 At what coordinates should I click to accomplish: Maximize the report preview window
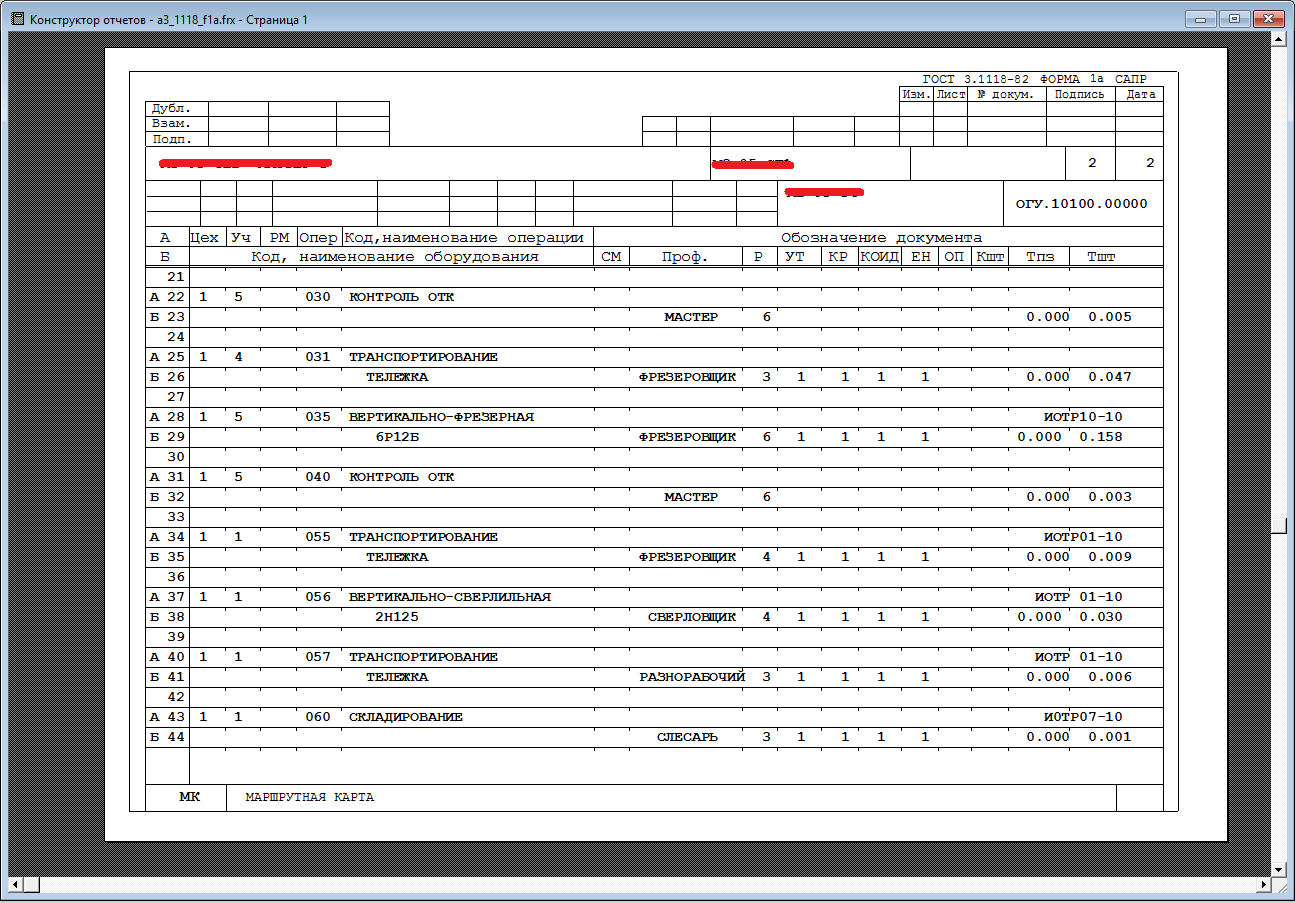1234,18
